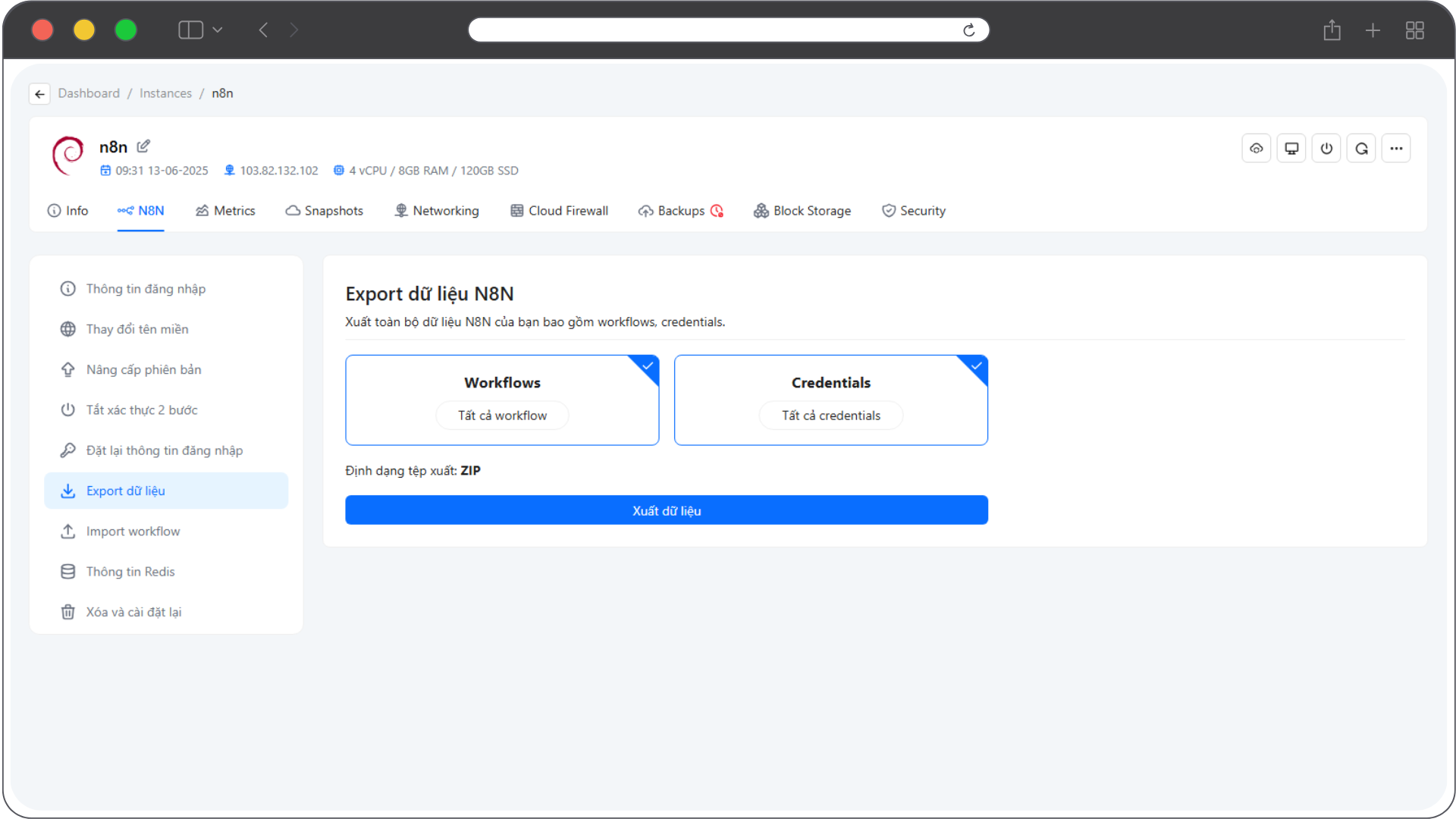This screenshot has height=819, width=1456.
Task: Click the reboot circular arrow icon
Action: [x=1361, y=149]
